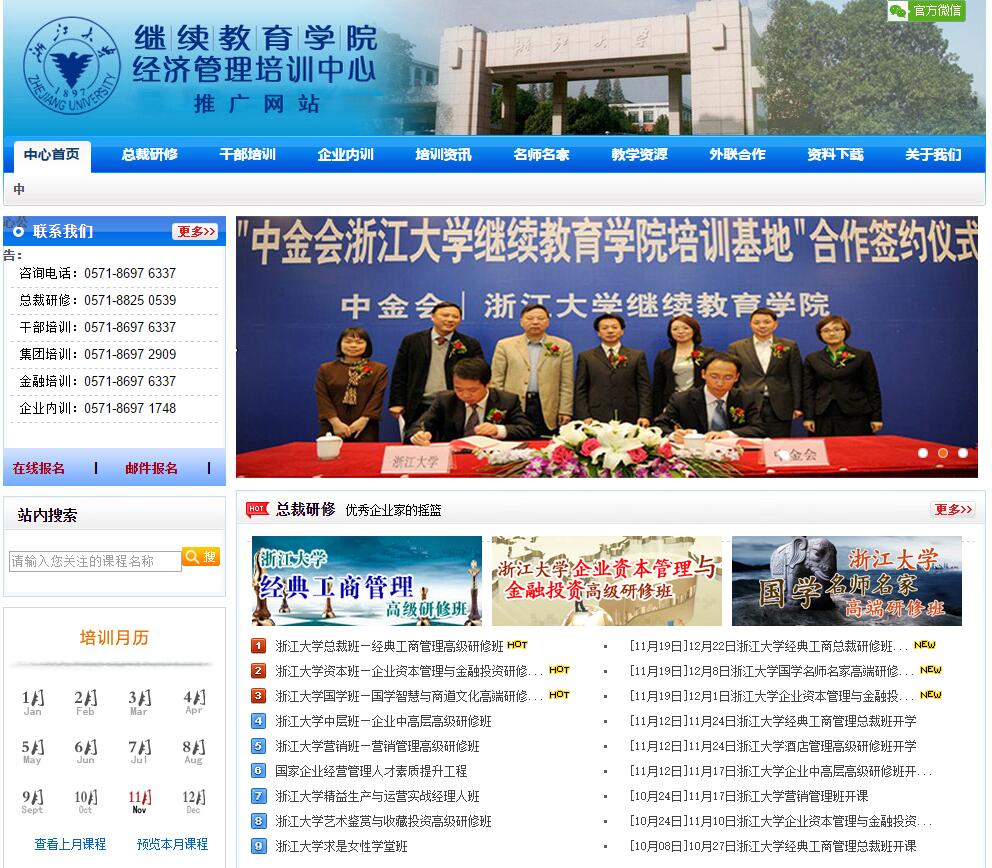Show the last banner slide dot
This screenshot has height=868, width=992.
(x=963, y=453)
